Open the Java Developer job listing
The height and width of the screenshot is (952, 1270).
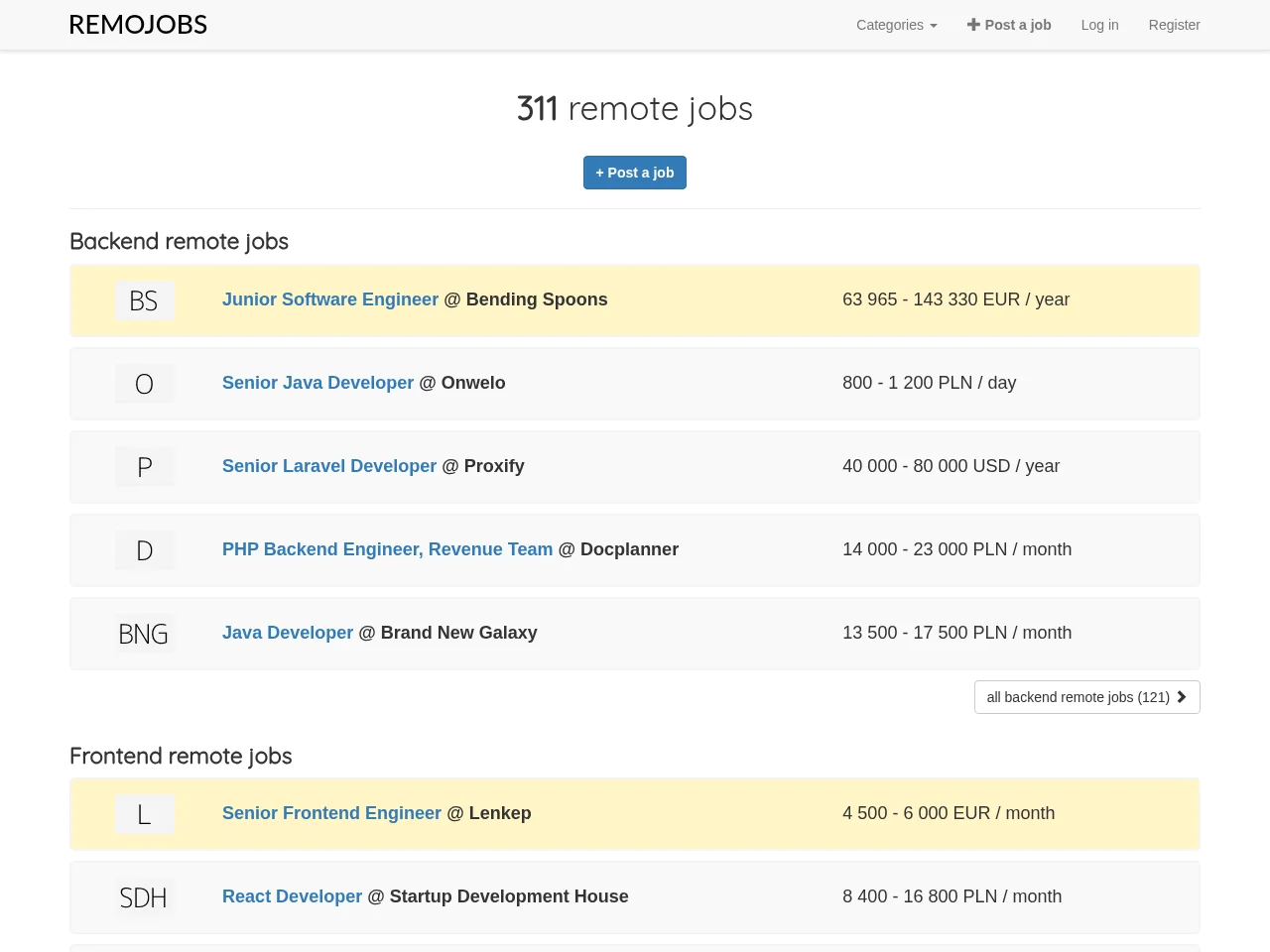[288, 633]
